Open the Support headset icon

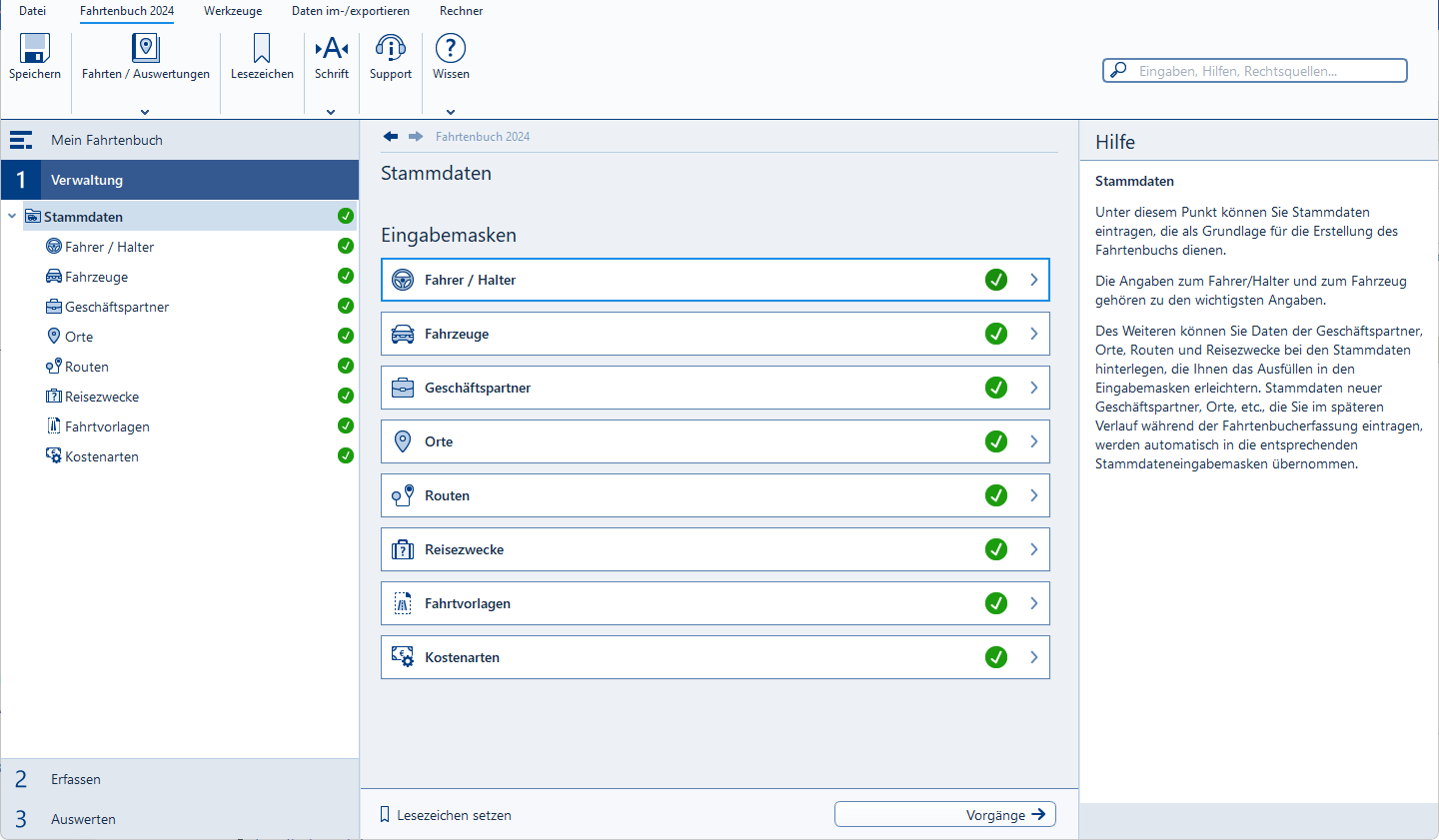click(x=391, y=48)
